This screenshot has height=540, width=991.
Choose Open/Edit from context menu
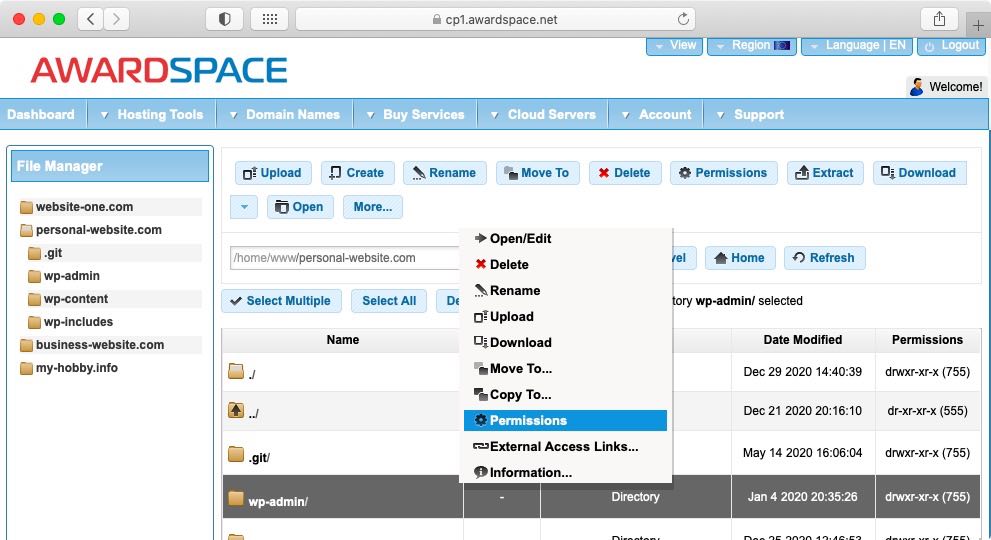566,238
